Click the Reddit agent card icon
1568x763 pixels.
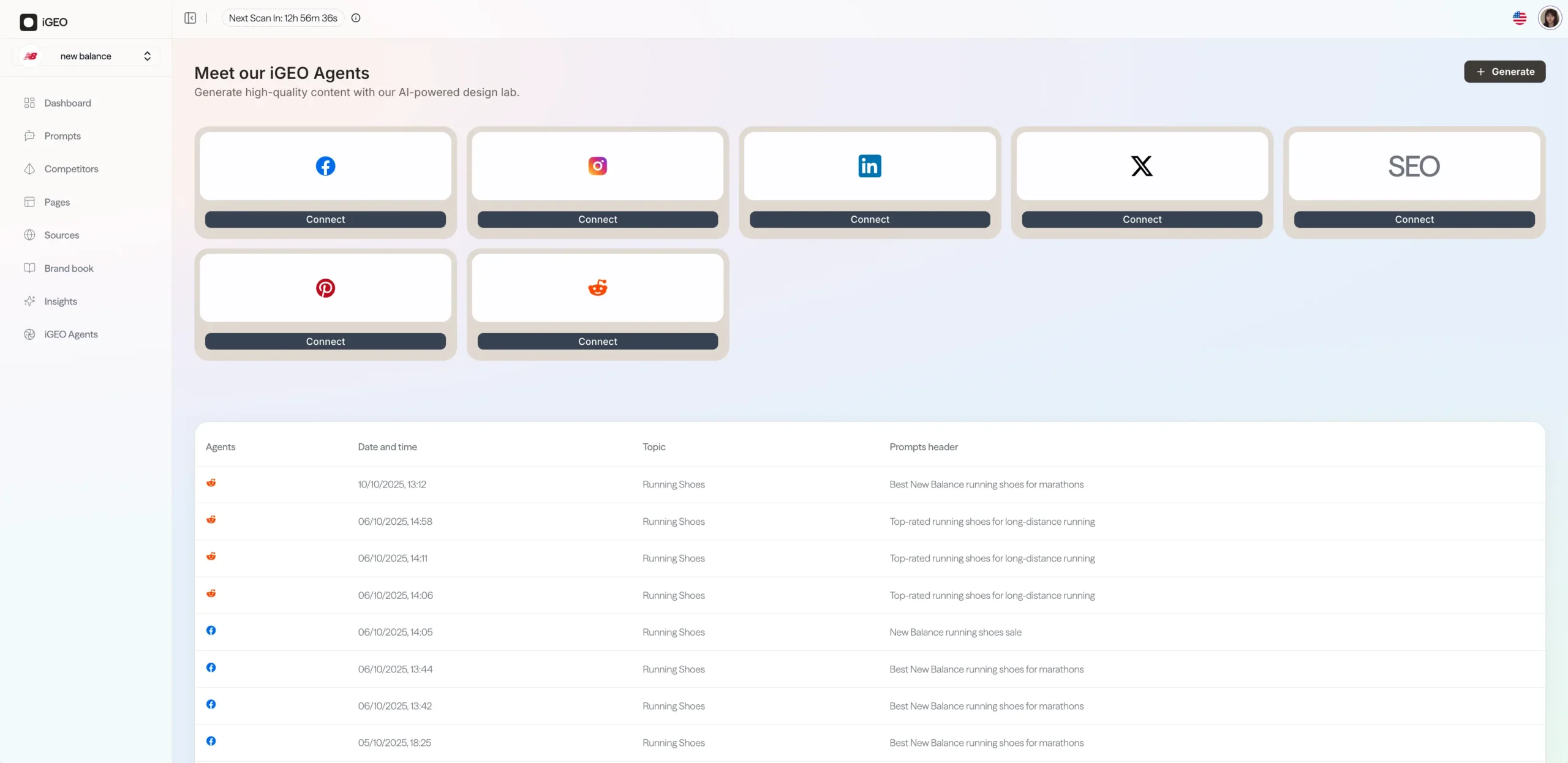coord(597,288)
